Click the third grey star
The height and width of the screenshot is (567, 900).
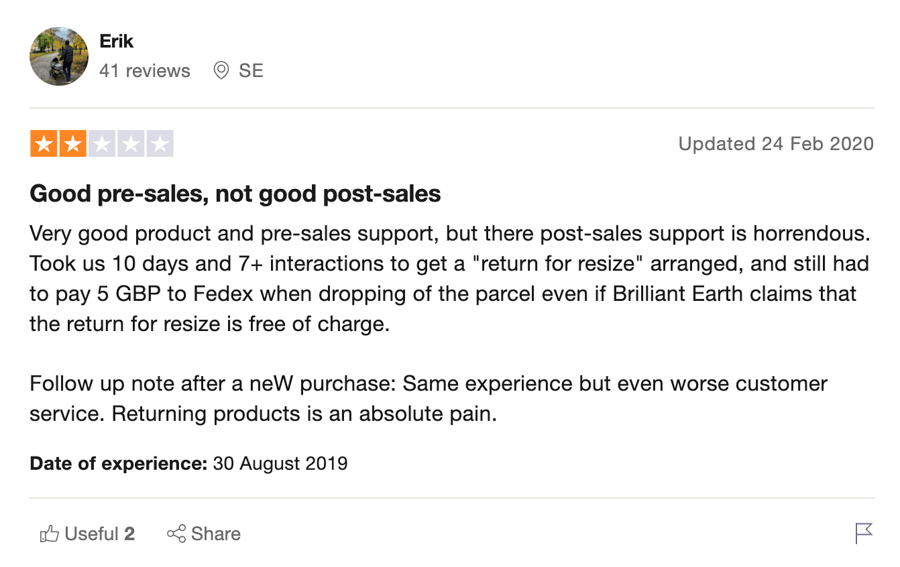click(102, 143)
